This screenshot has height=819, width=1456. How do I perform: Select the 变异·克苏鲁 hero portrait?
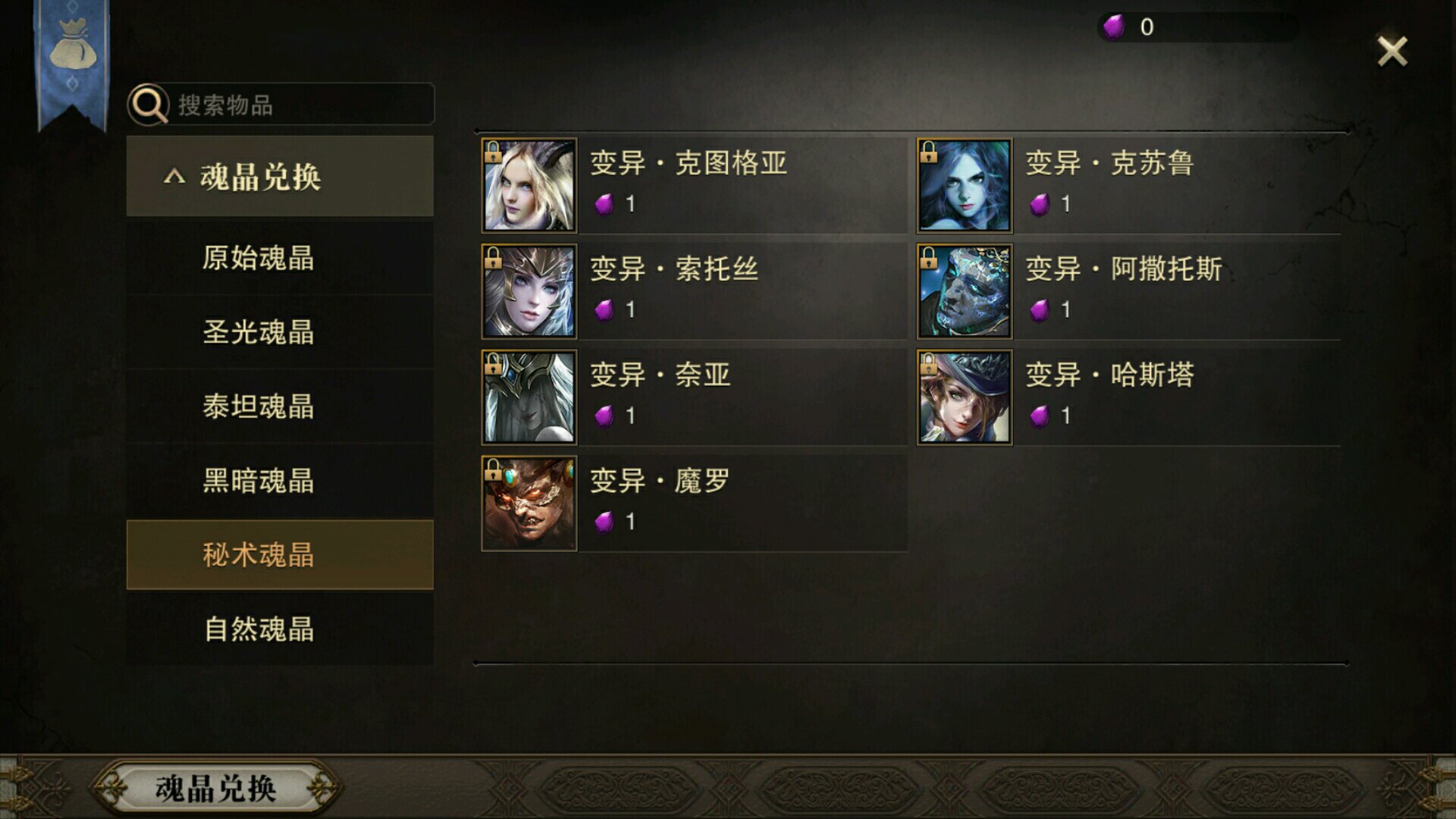[x=965, y=185]
